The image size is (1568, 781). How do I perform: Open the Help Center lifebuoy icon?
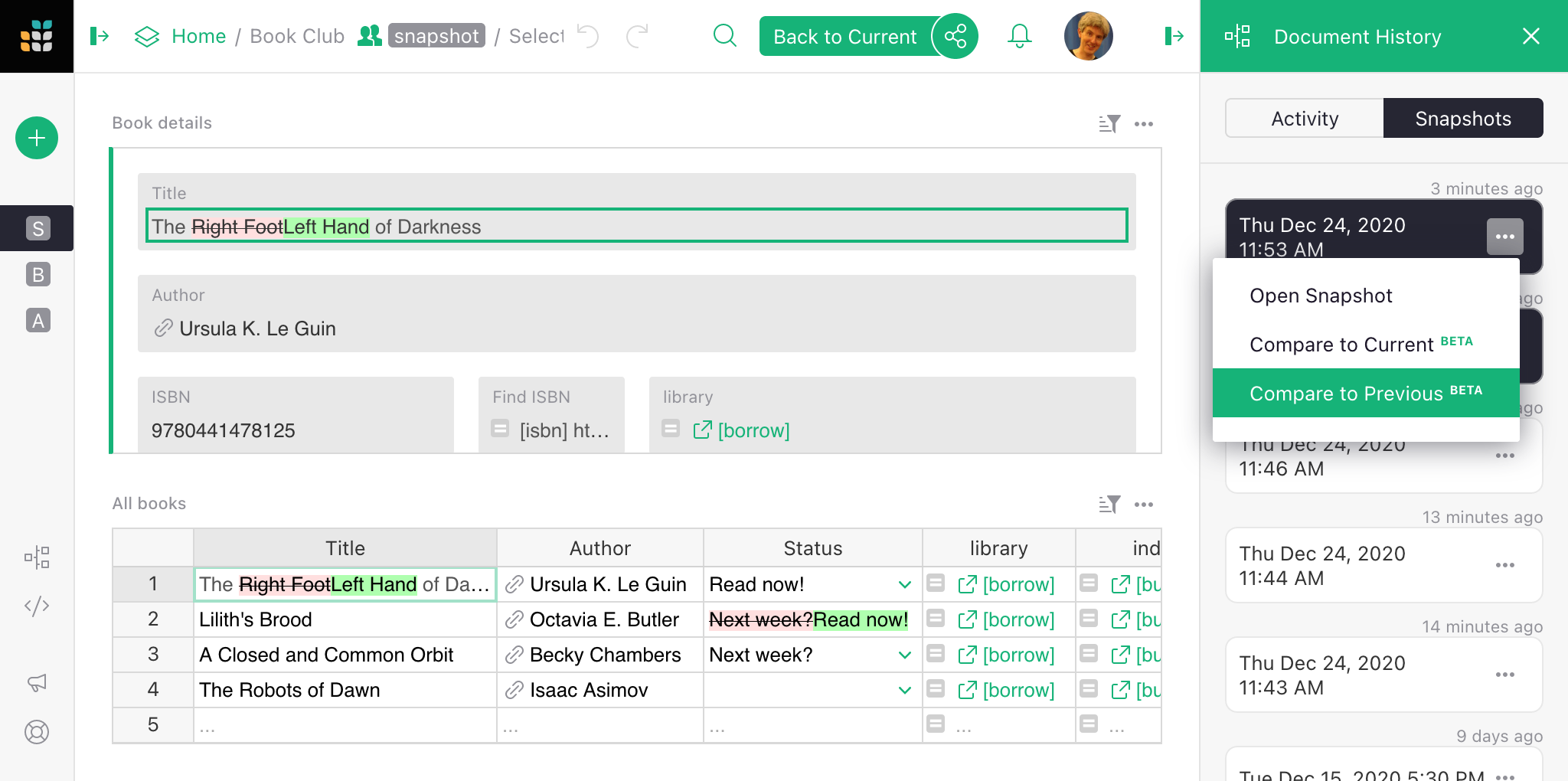click(37, 732)
